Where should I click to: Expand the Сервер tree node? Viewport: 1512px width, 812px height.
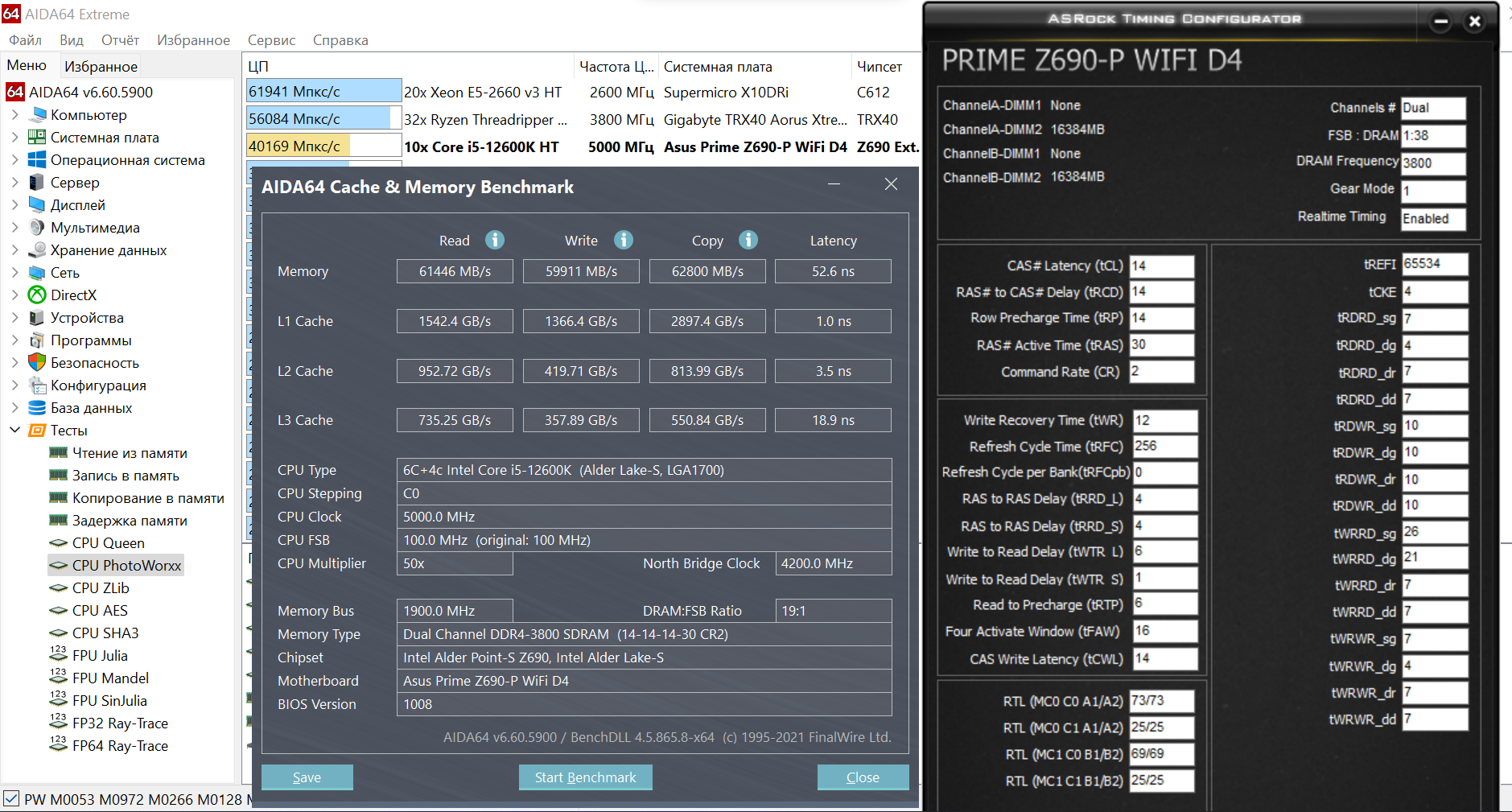(x=14, y=183)
